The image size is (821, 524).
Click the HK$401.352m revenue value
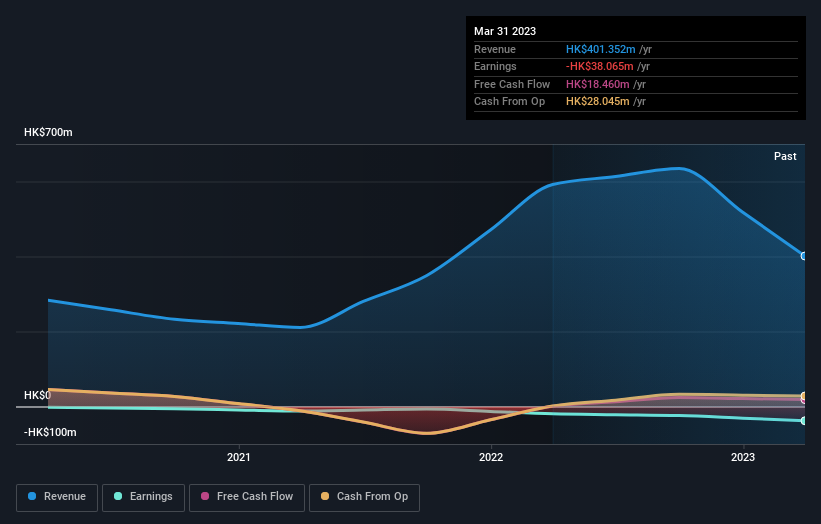[x=601, y=49]
